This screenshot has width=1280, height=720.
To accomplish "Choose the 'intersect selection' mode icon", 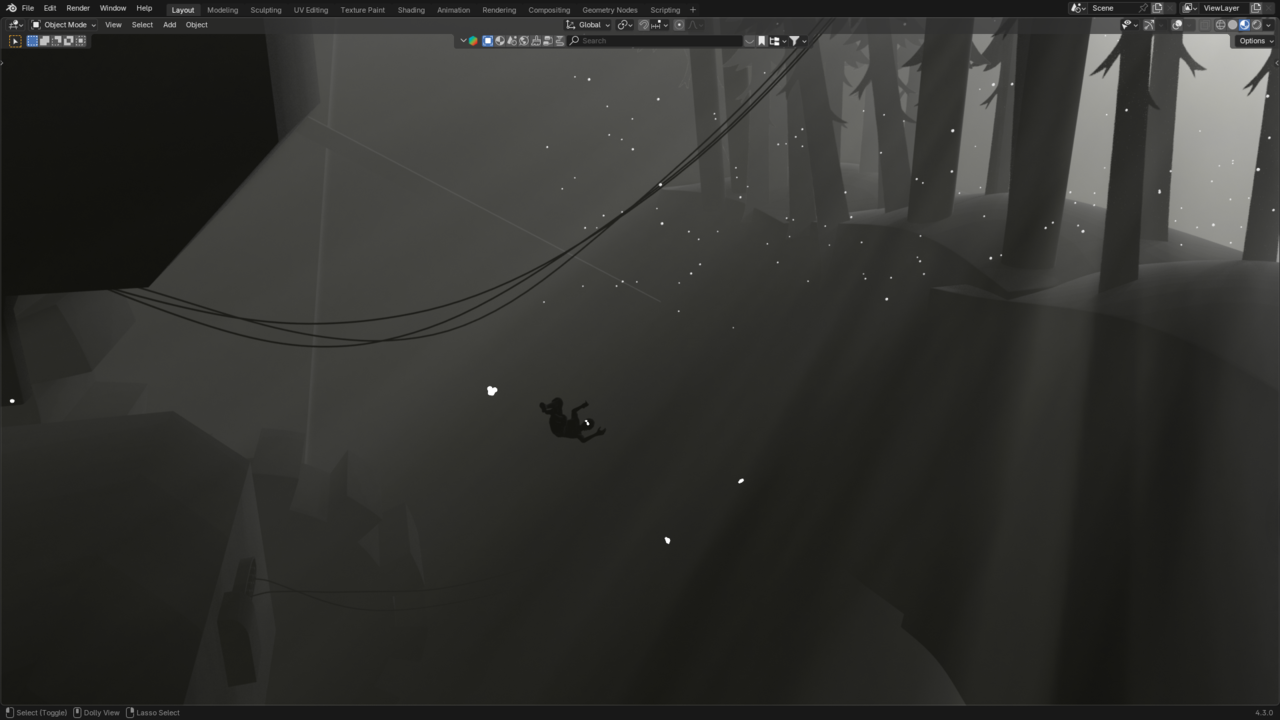I will pyautogui.click(x=81, y=41).
